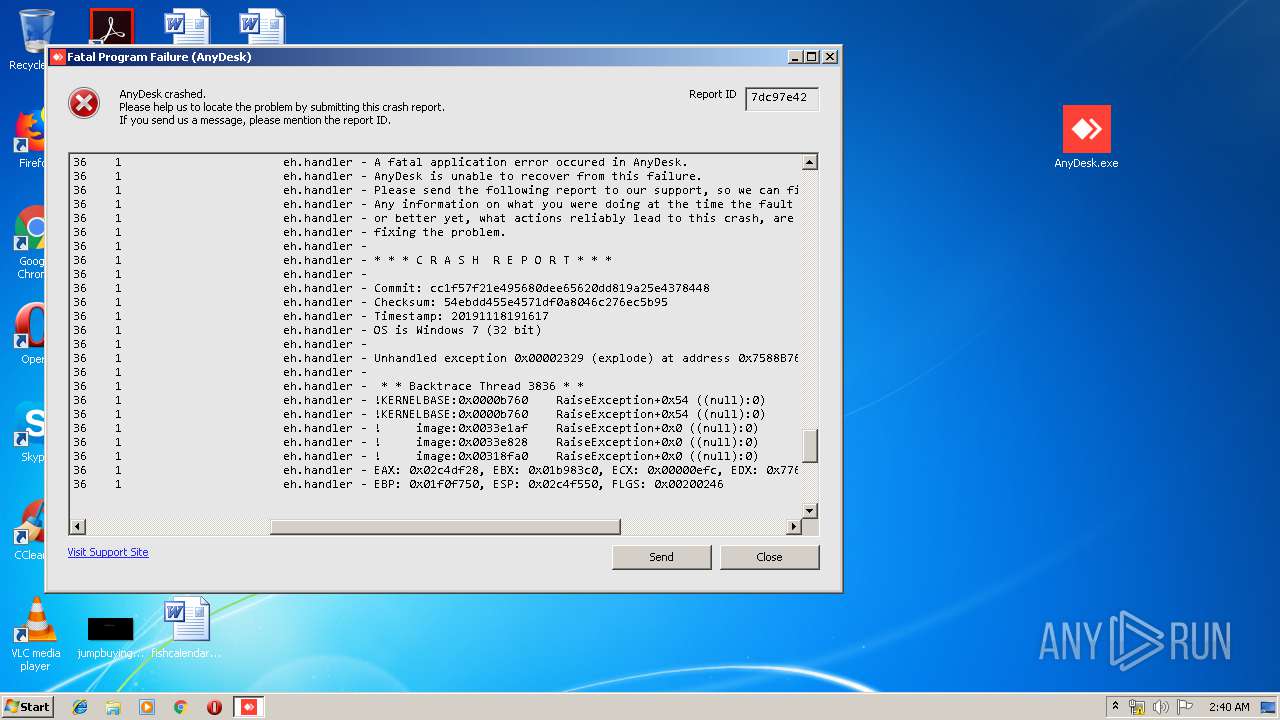Viewport: 1280px width, 720px height.
Task: Minimize the Fatal Program Failure dialog
Action: (x=796, y=57)
